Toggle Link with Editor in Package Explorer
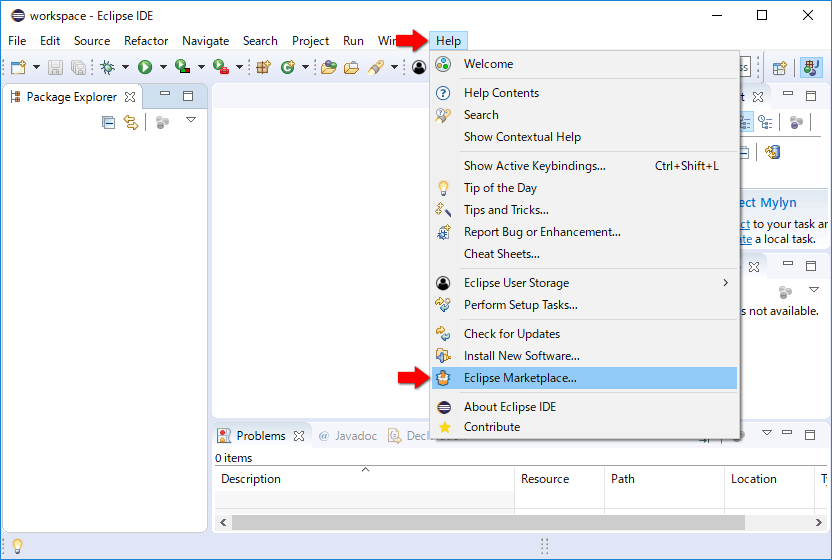 131,123
